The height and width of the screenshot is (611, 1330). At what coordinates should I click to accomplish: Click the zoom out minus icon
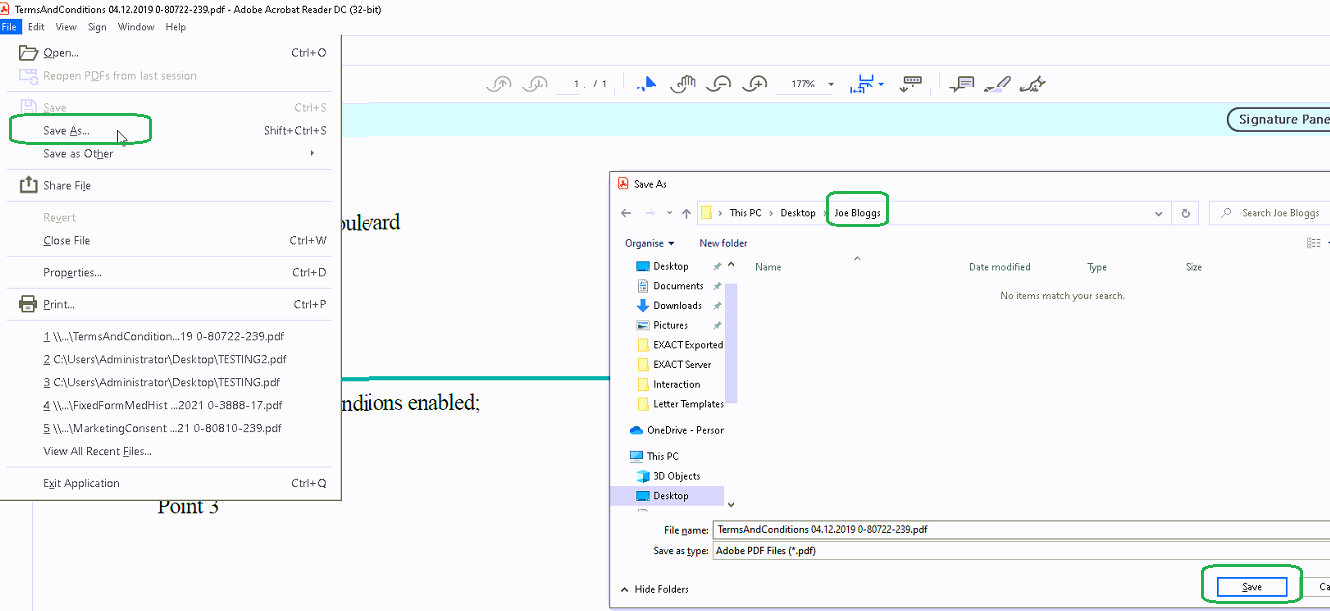click(718, 84)
